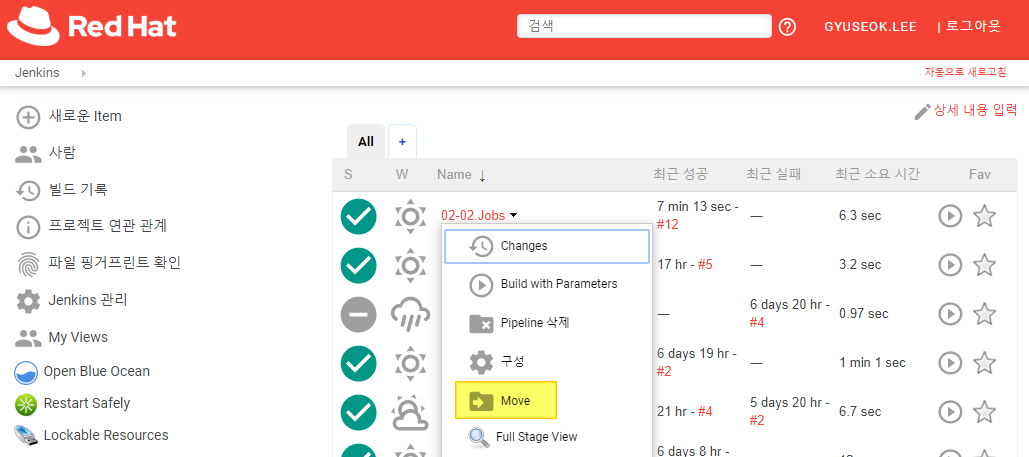Open the #12 build link

coord(668,225)
